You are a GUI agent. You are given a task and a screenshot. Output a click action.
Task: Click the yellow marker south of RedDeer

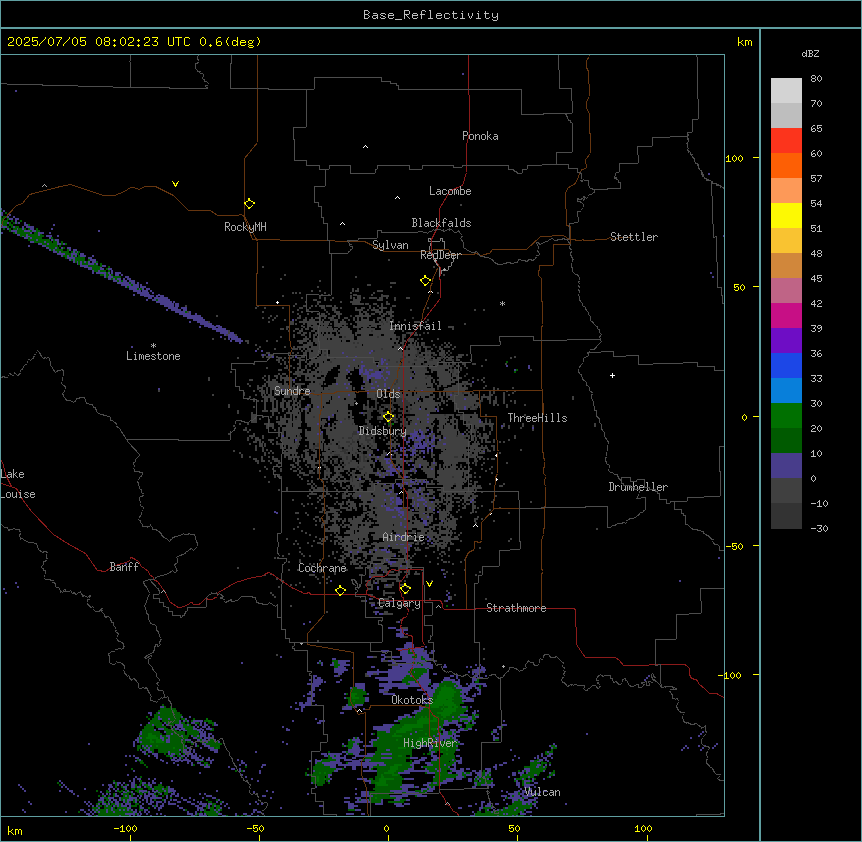click(426, 281)
